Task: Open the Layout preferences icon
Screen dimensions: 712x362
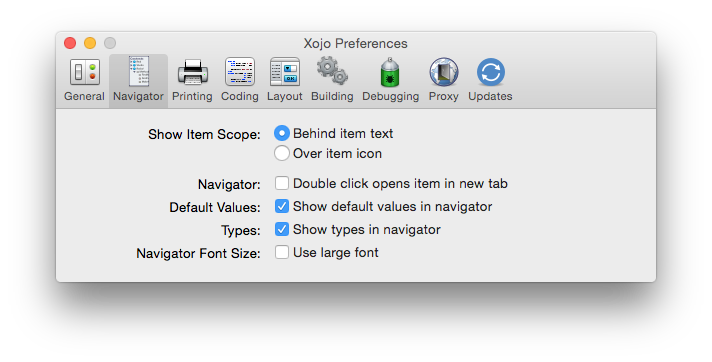Action: click(x=285, y=72)
